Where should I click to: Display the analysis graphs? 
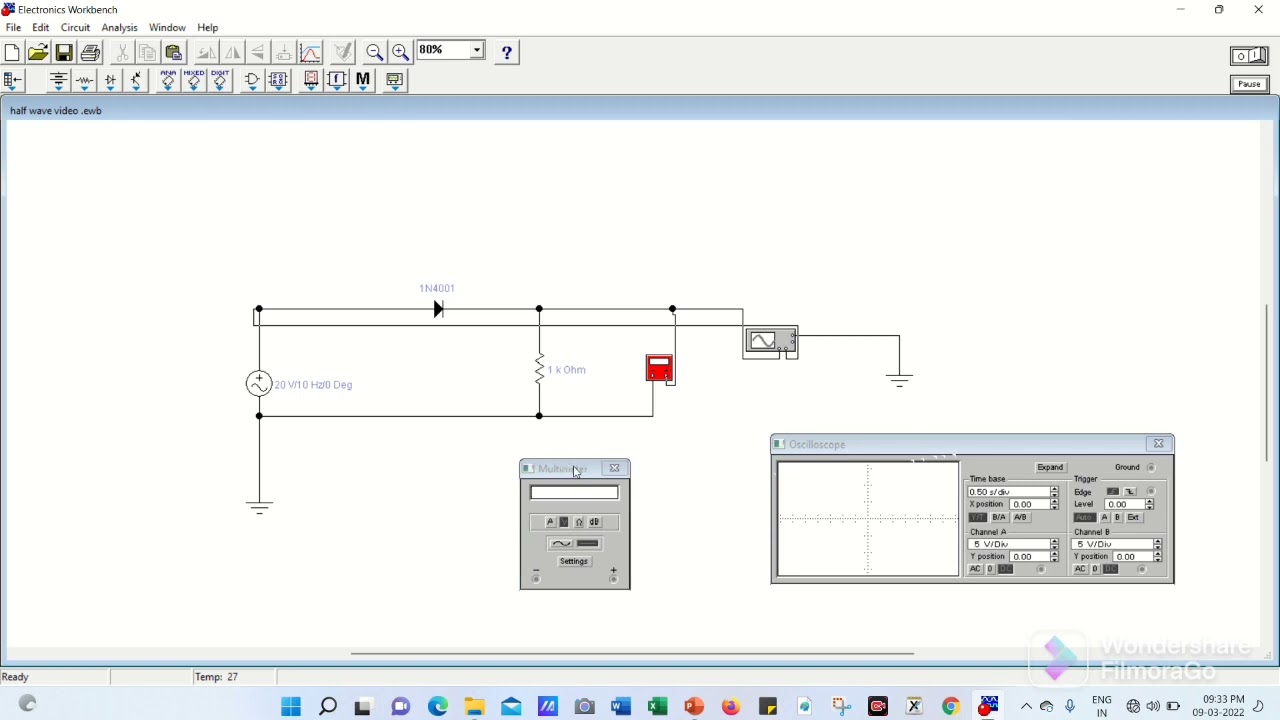(311, 52)
